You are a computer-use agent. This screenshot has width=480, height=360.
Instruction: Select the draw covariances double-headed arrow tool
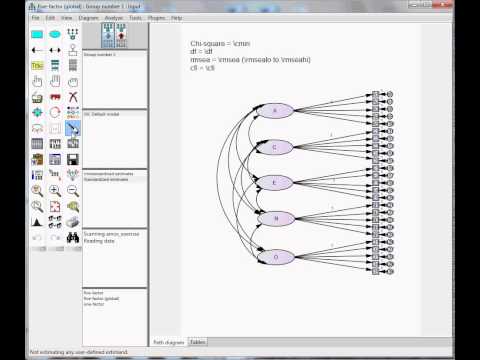[x=55, y=50]
